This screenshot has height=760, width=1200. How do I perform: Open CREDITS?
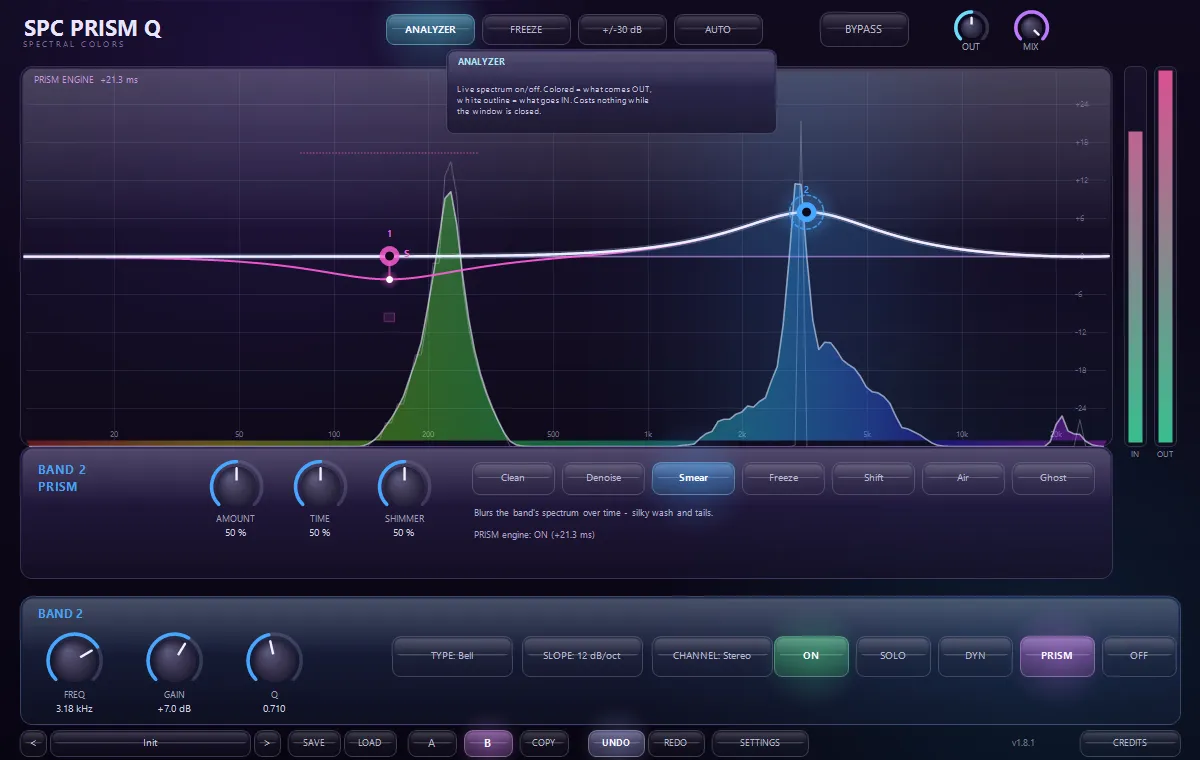1130,743
